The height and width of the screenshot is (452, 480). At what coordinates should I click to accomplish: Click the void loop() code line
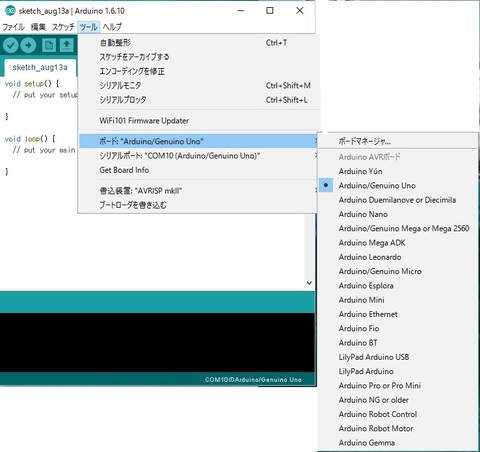[30, 139]
